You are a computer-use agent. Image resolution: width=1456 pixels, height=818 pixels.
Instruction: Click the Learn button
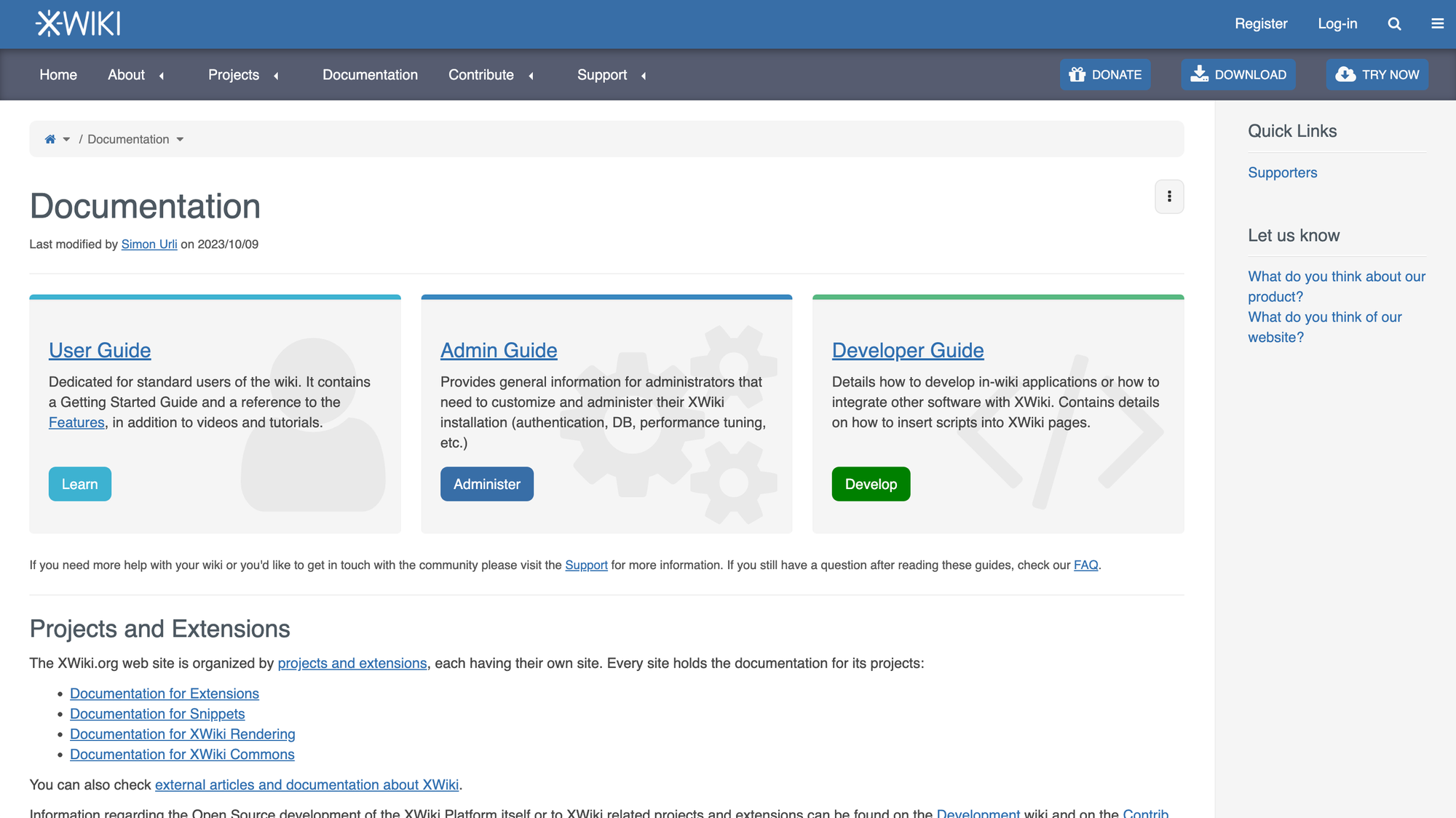tap(80, 484)
